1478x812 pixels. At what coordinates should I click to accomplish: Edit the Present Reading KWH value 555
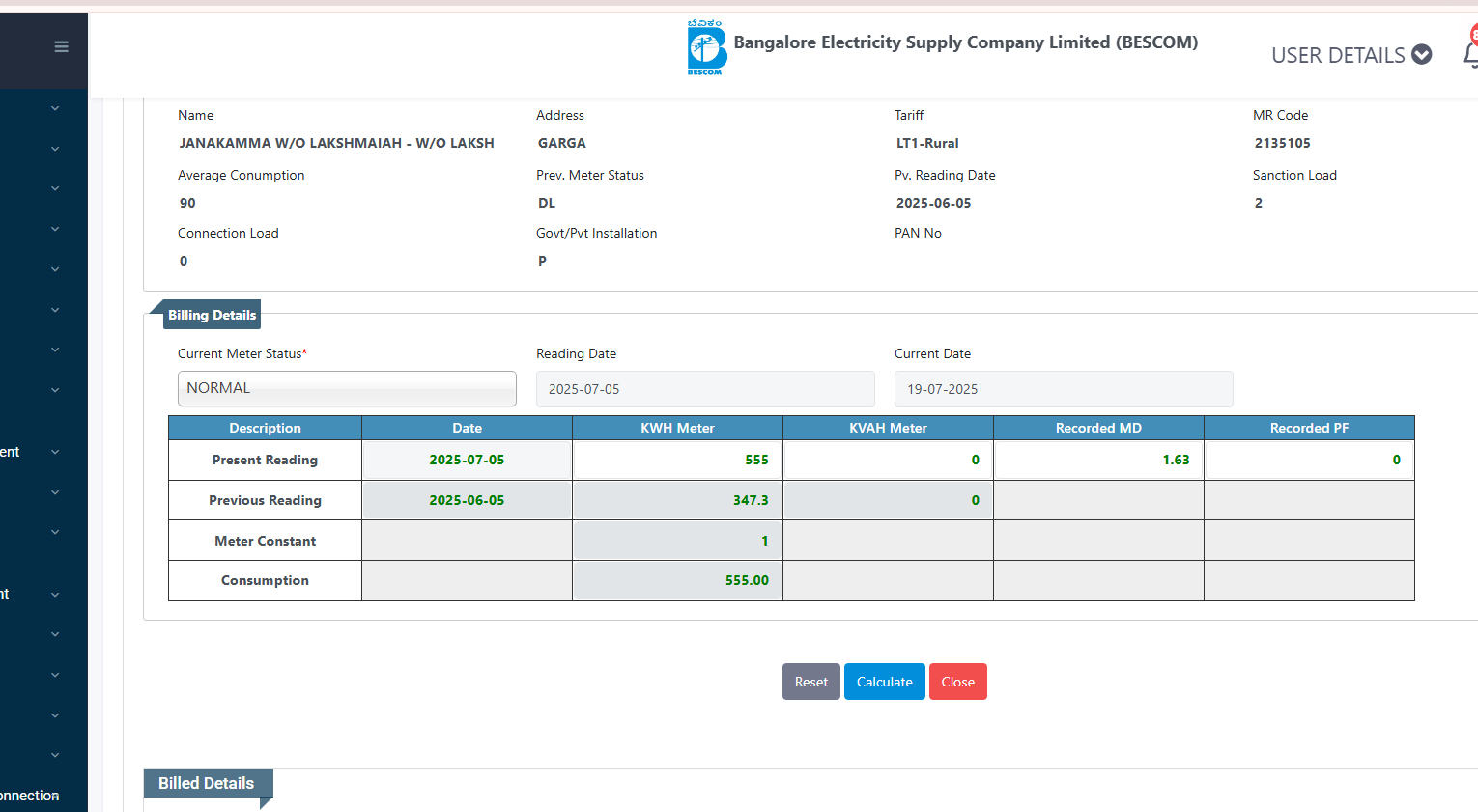click(678, 460)
